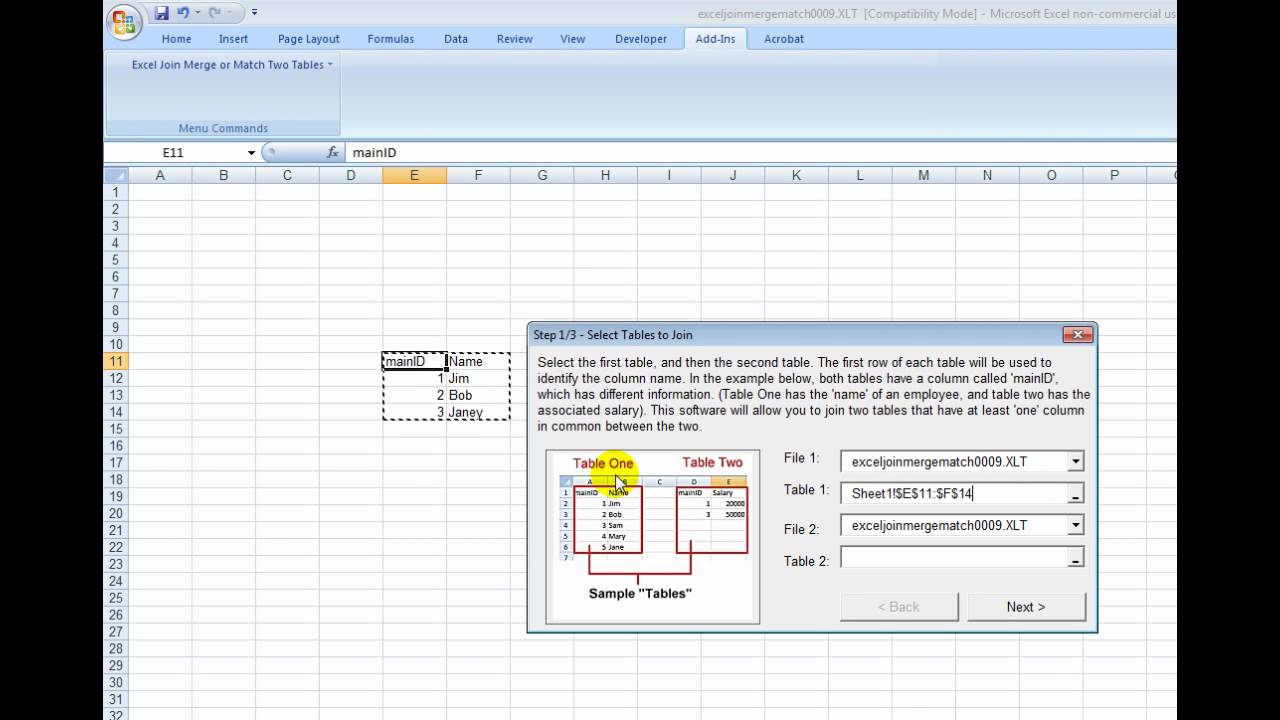Click the Office button logo
This screenshot has height=720, width=1280.
click(123, 22)
